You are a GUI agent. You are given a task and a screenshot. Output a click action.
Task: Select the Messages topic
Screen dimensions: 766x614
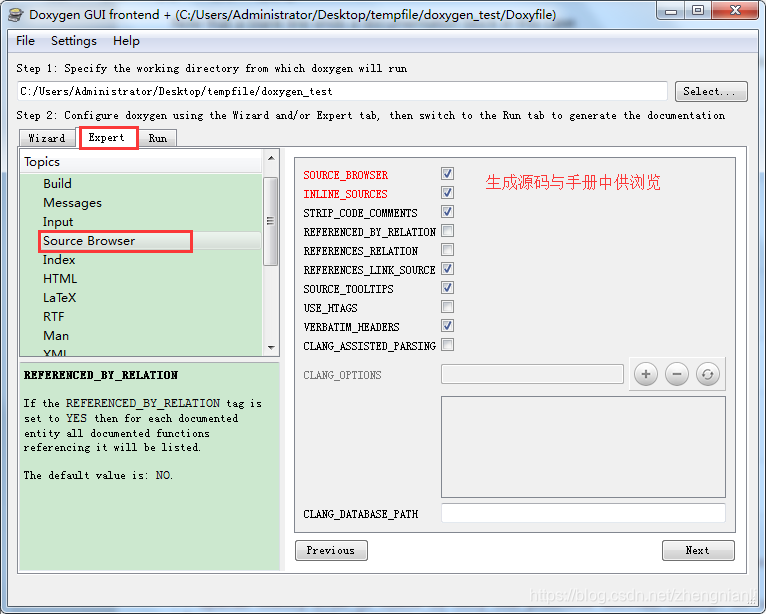click(x=72, y=203)
